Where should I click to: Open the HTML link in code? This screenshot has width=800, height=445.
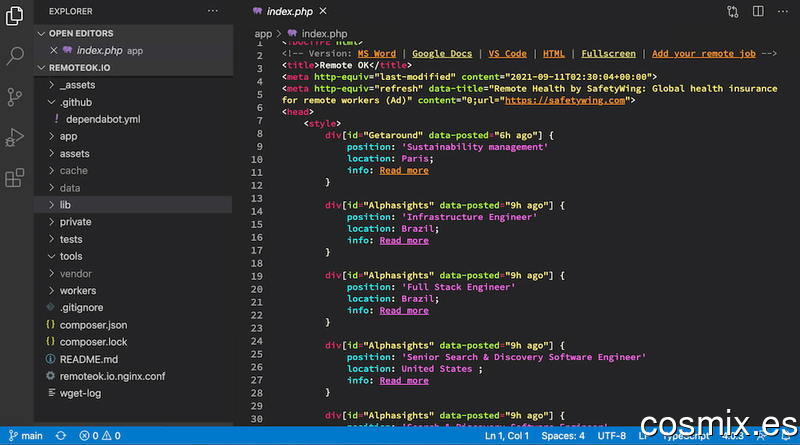pos(554,54)
